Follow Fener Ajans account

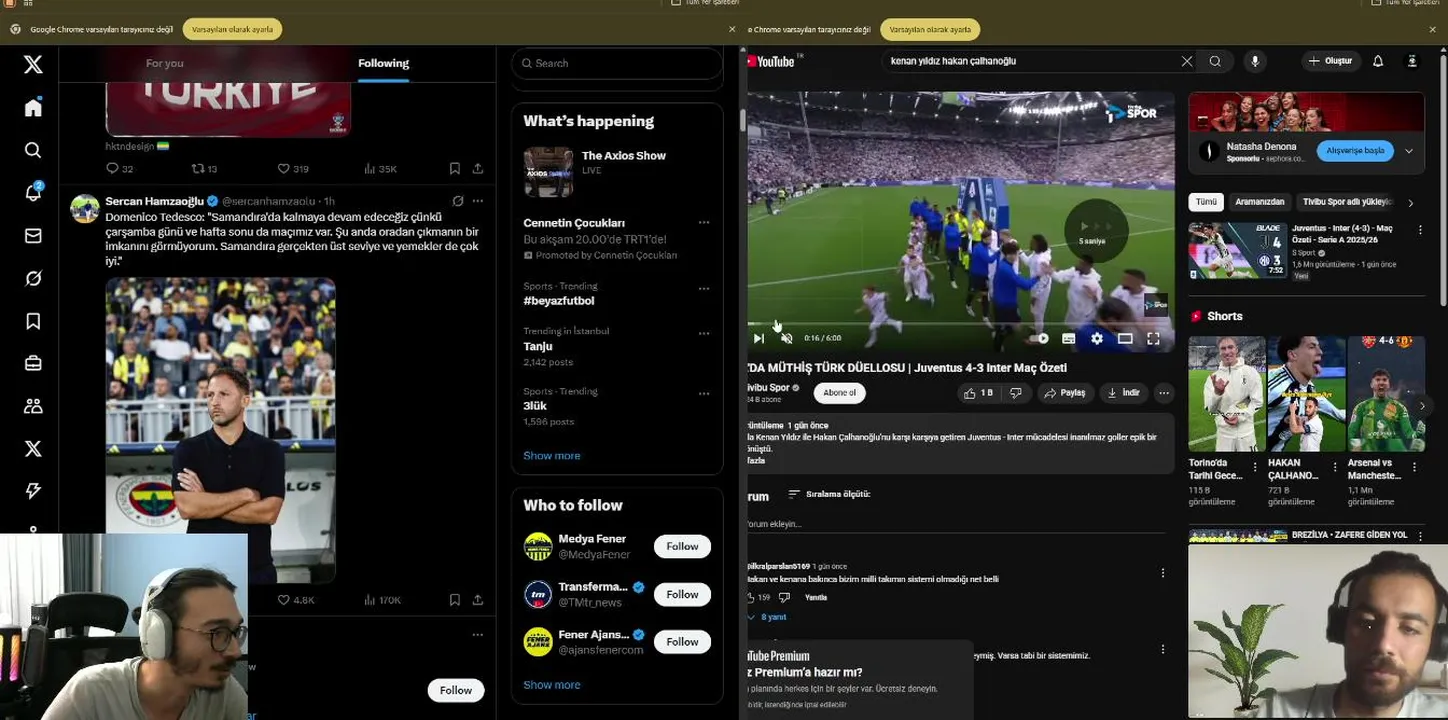682,642
